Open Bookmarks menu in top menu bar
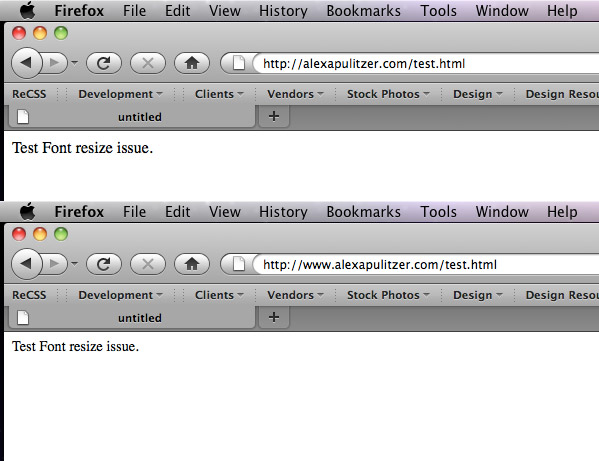599x461 pixels. pyautogui.click(x=363, y=11)
